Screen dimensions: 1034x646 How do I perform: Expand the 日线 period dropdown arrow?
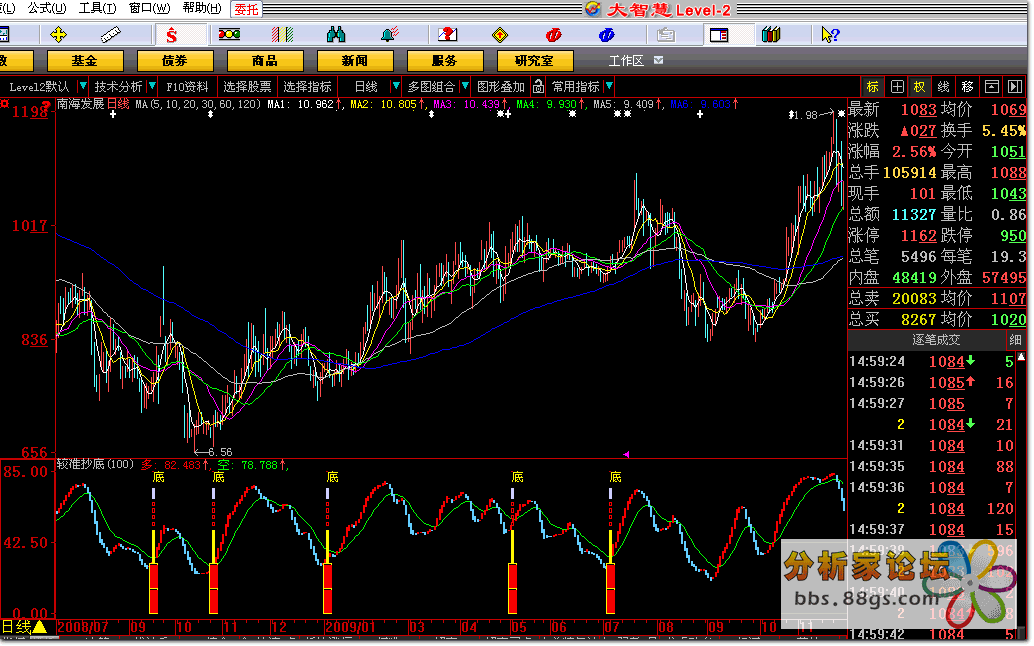coord(396,86)
